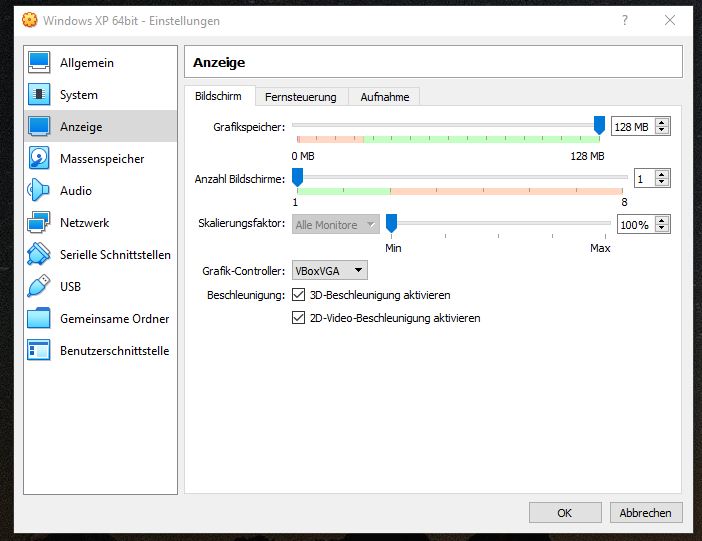This screenshot has width=702, height=541.
Task: Click the Anzahl Bildschirme value field
Action: point(645,179)
